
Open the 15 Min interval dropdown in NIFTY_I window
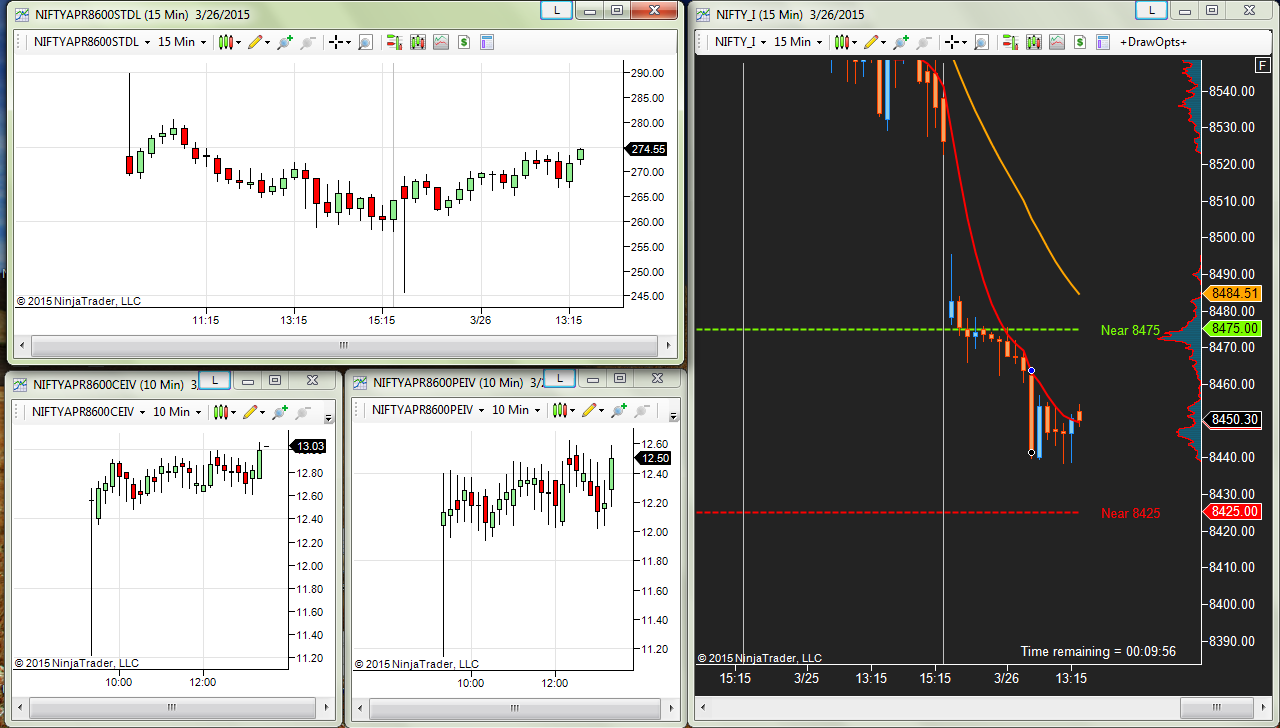coord(798,42)
